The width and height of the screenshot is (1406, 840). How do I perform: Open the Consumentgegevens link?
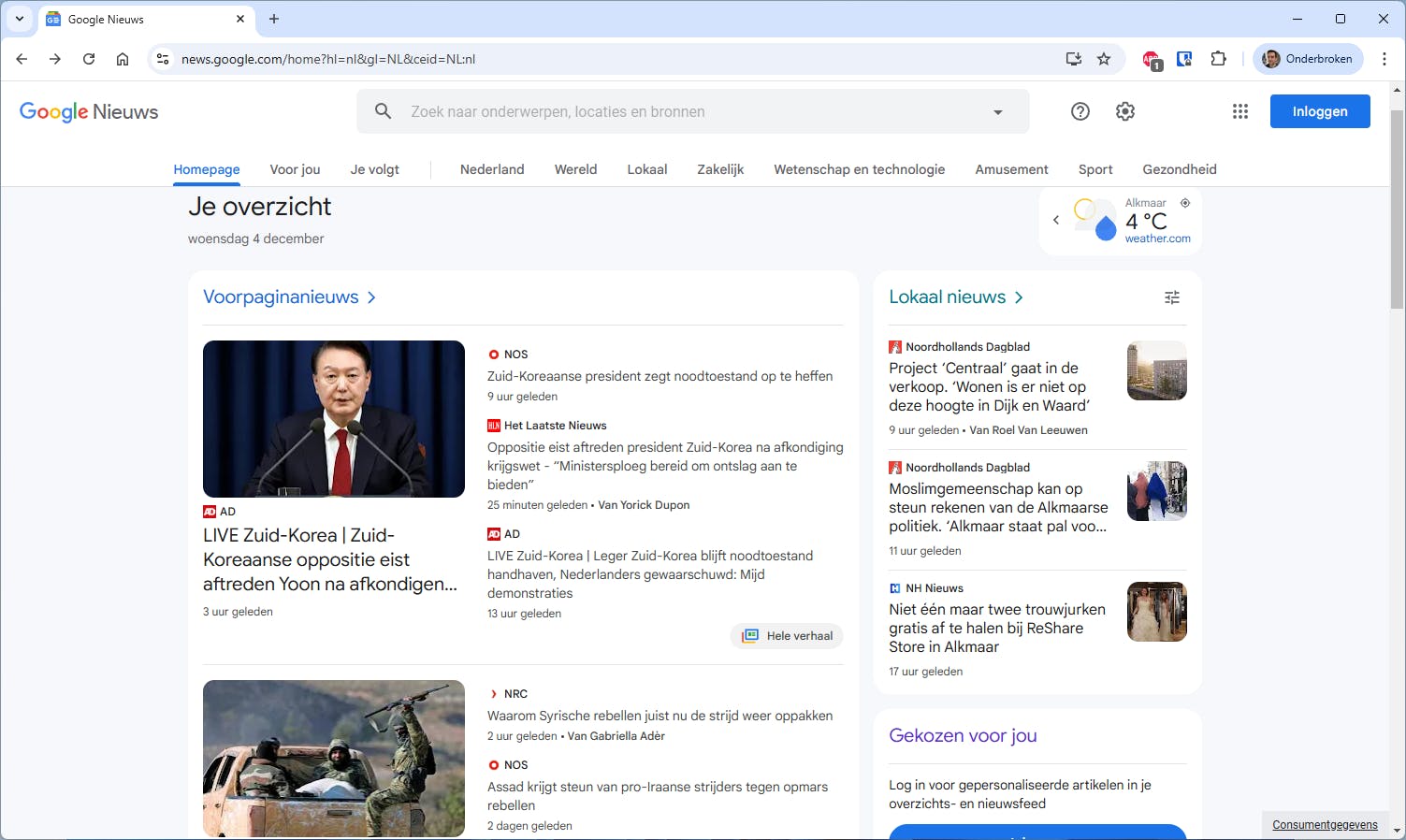(x=1325, y=824)
